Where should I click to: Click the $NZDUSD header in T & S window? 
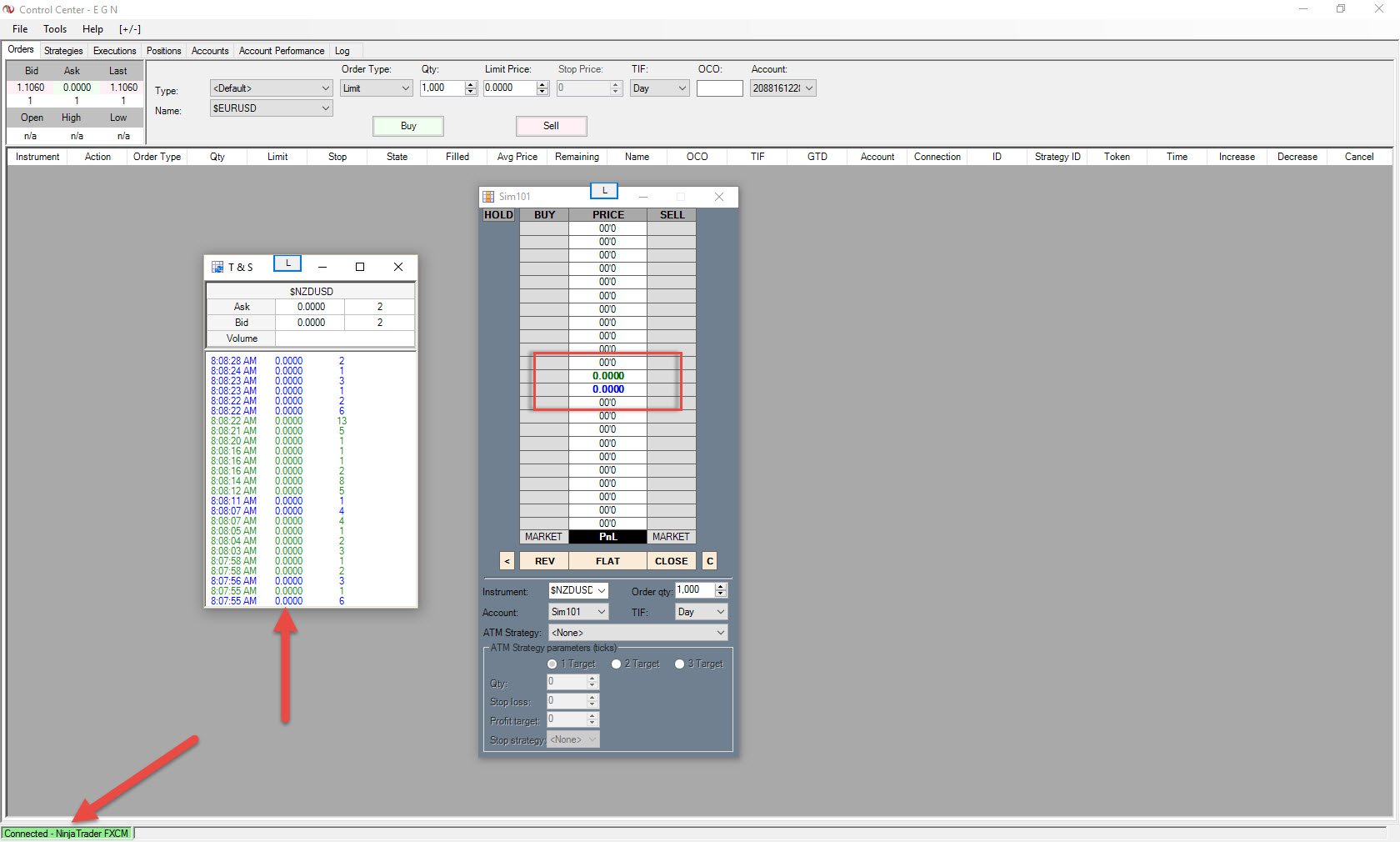pyautogui.click(x=311, y=292)
